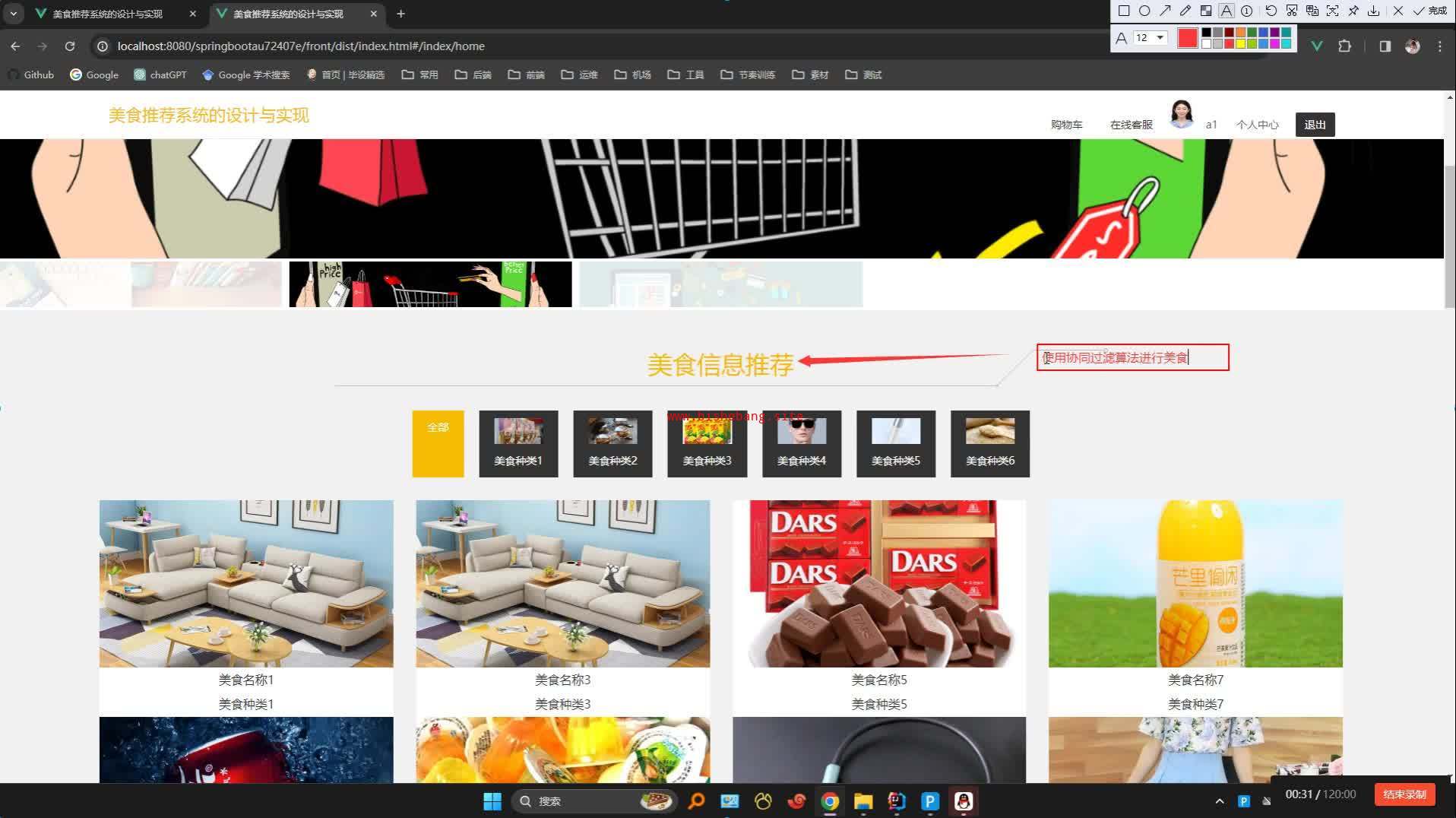Select the ellipse annotation tool

(x=1144, y=11)
